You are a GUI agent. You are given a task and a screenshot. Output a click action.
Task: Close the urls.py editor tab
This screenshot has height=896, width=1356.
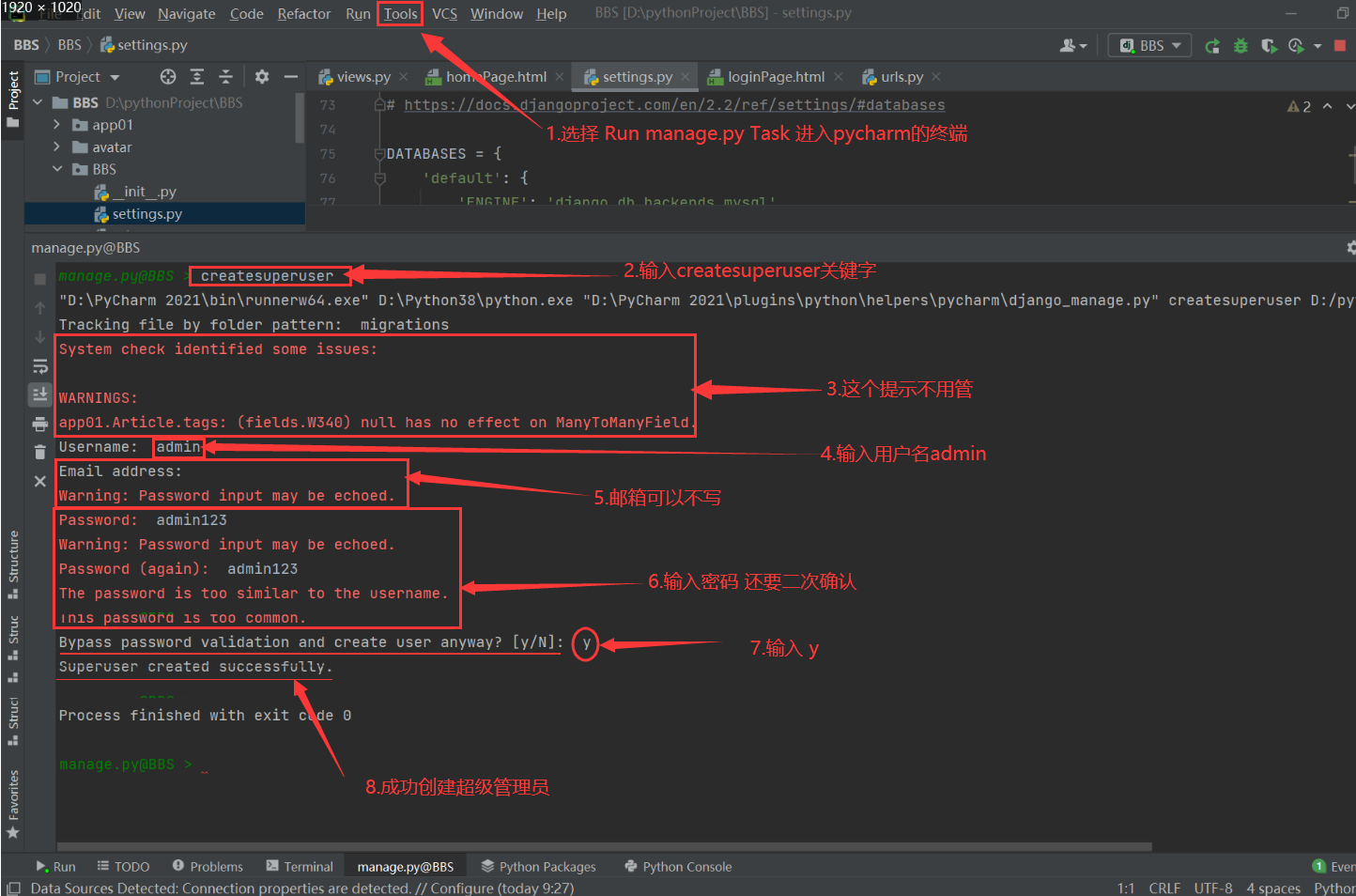936,77
